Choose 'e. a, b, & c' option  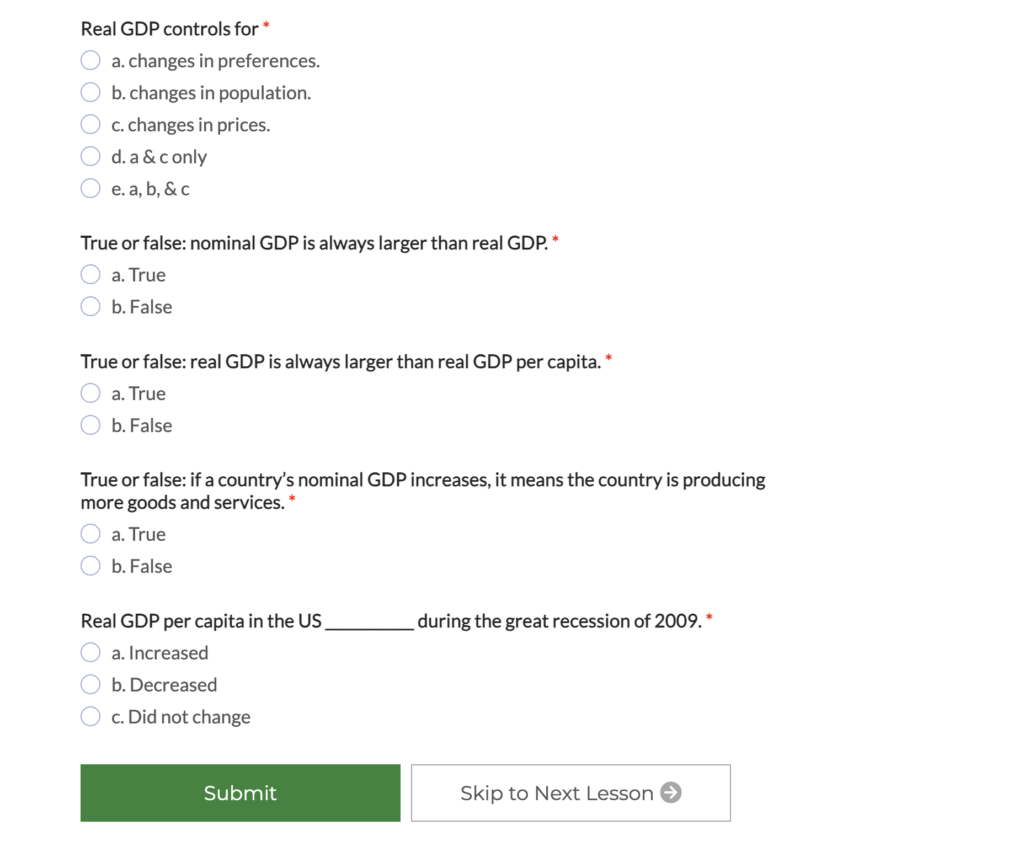(x=91, y=189)
